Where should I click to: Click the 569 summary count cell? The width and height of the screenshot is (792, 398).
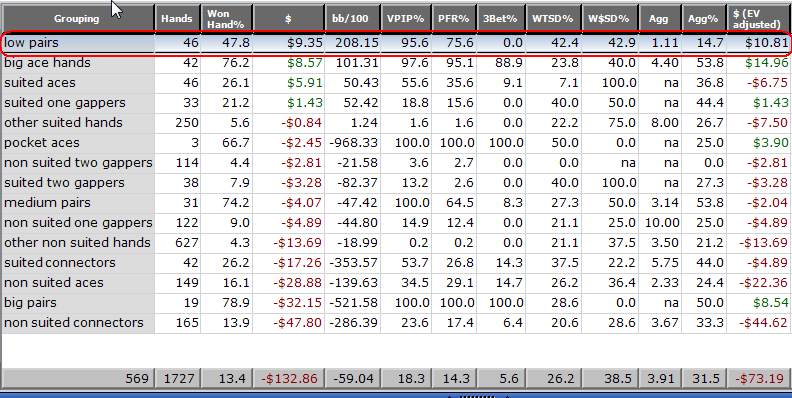[x=77, y=378]
